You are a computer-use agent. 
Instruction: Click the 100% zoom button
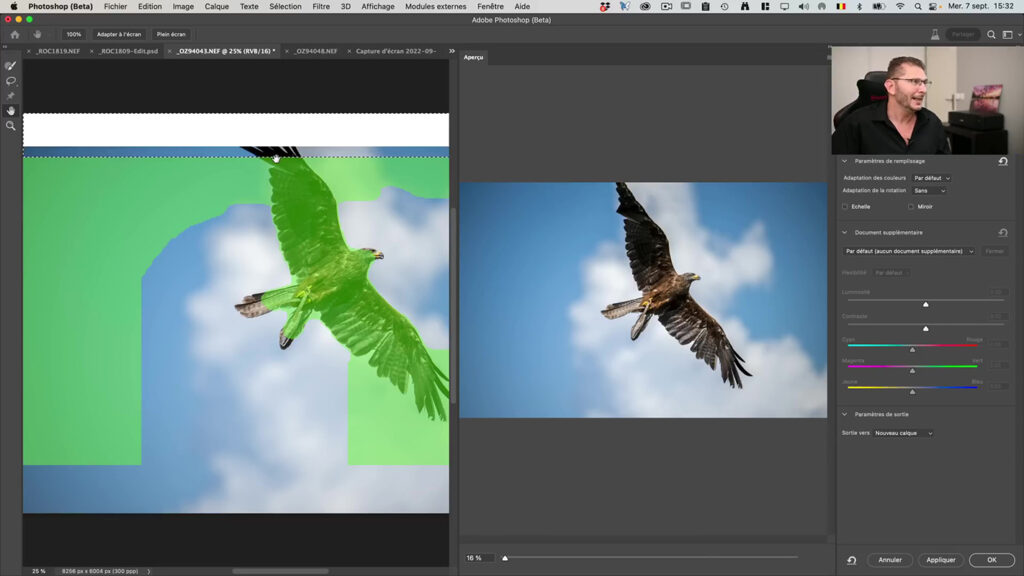coord(74,35)
